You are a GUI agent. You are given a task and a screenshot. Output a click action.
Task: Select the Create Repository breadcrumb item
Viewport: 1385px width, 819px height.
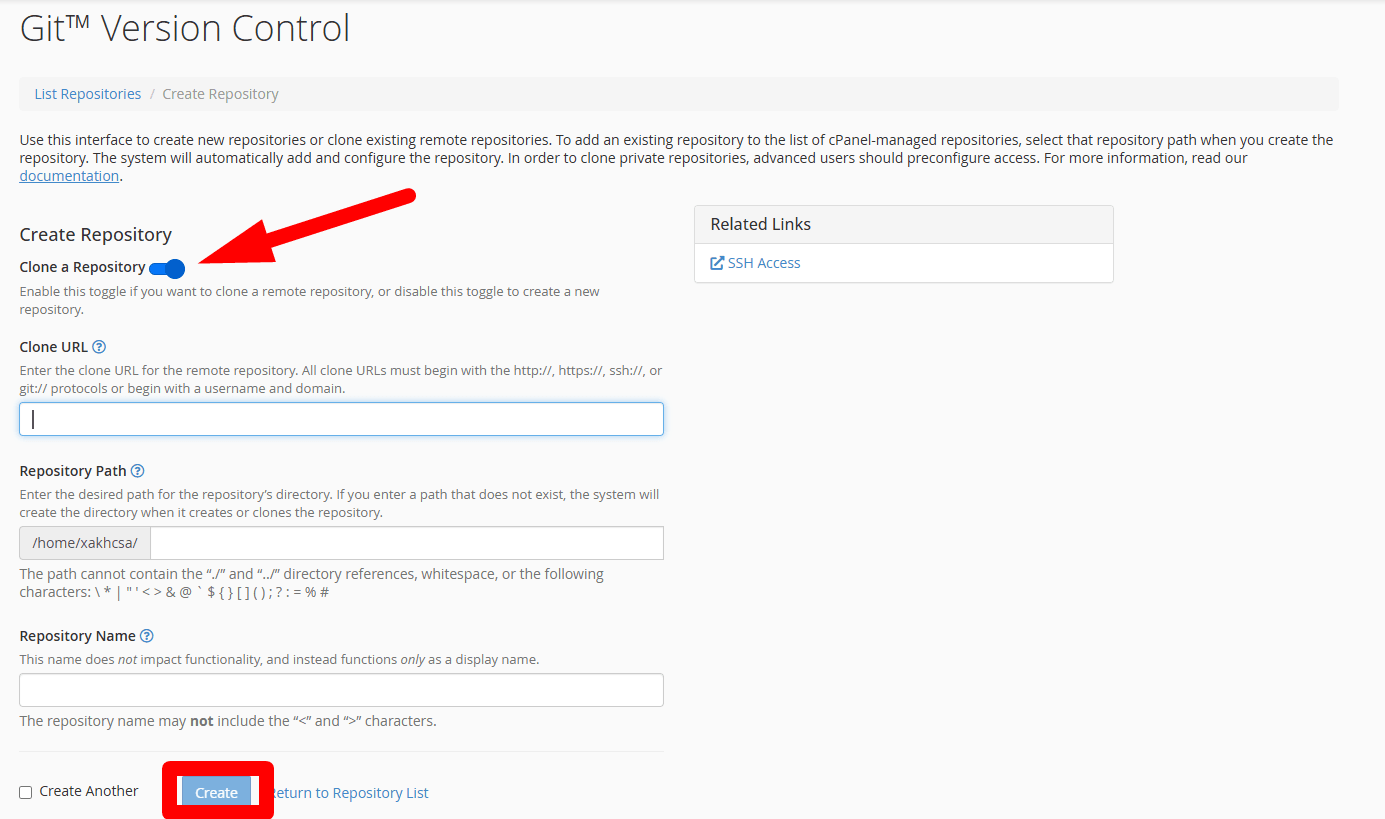click(220, 94)
